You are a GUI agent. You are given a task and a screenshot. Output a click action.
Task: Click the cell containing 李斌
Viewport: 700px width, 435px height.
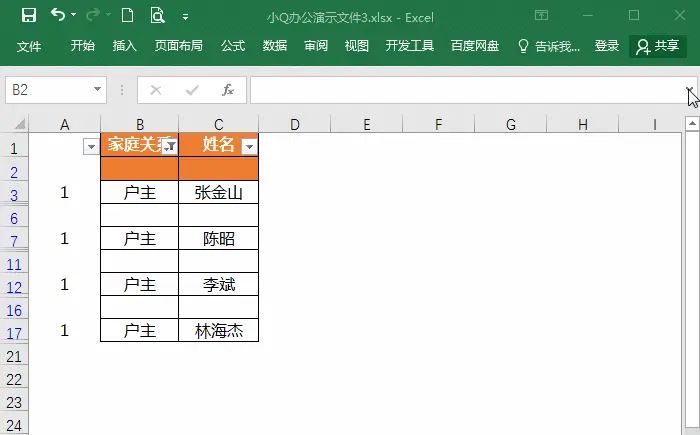point(218,284)
